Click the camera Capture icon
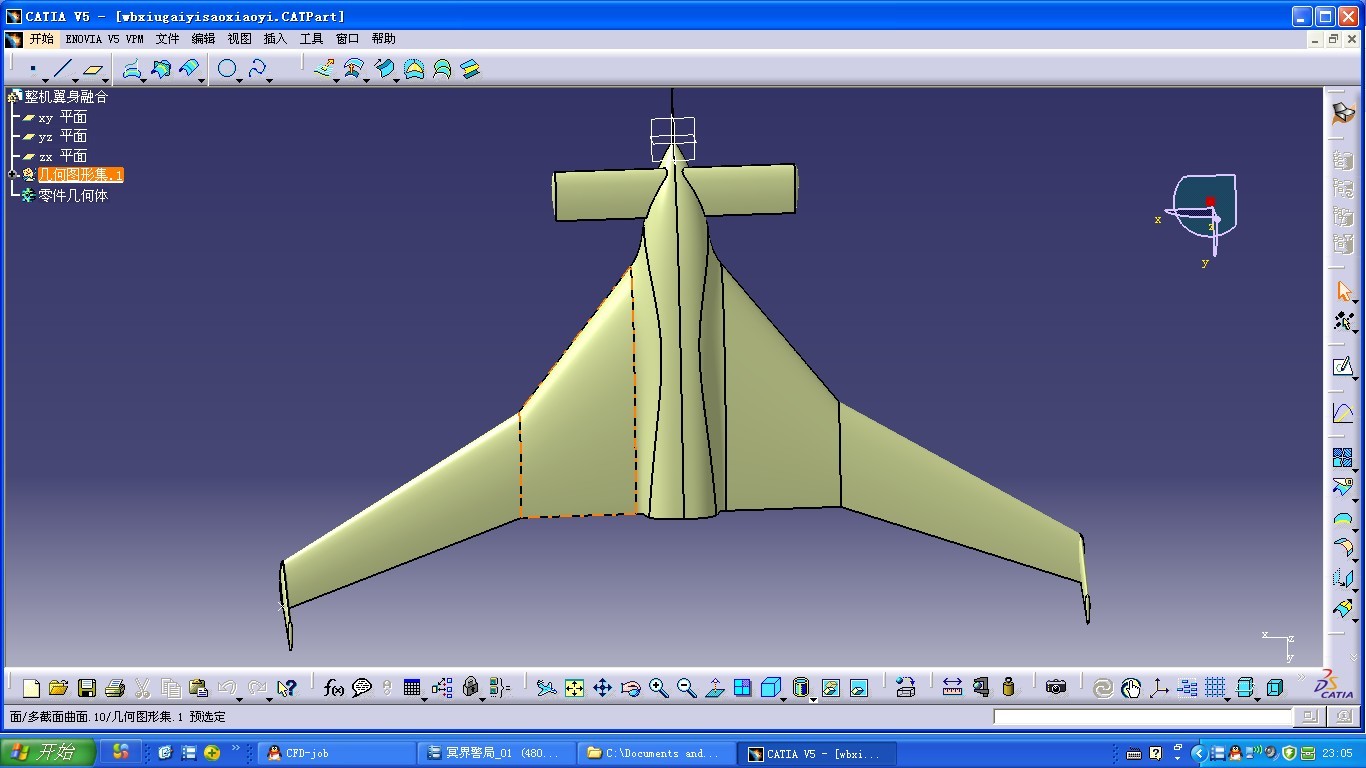Image resolution: width=1366 pixels, height=768 pixels. 1056,688
